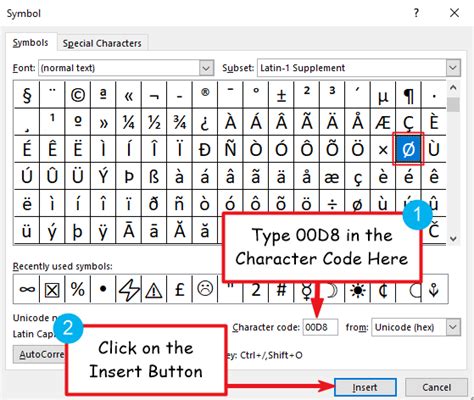Select the hash # recent symbol
The image size is (474, 400).
tap(281, 291)
